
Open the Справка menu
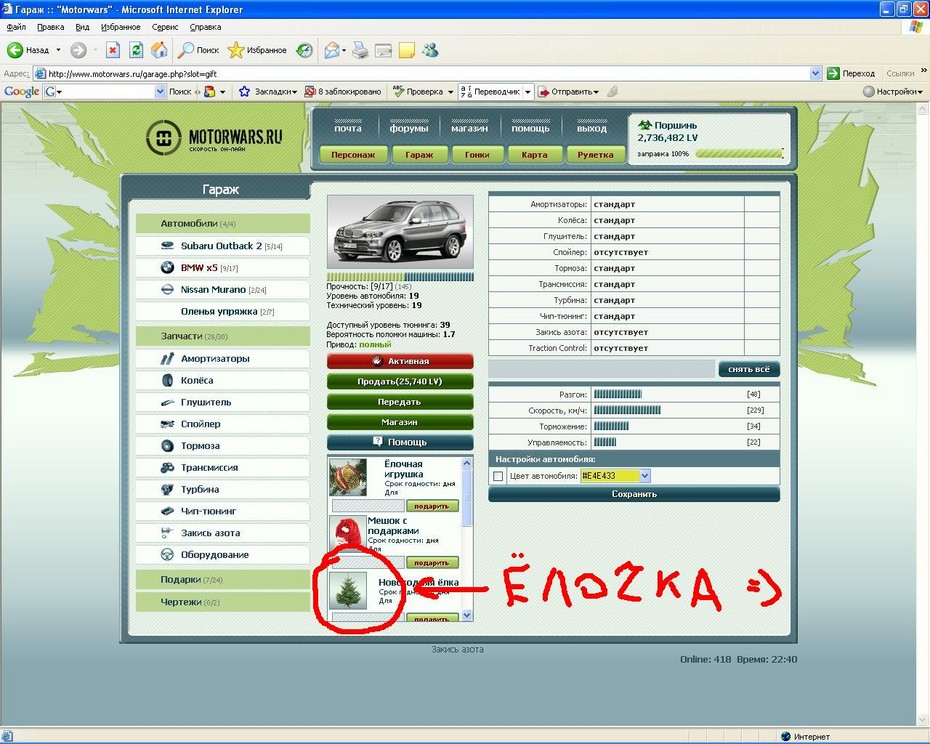tap(205, 27)
